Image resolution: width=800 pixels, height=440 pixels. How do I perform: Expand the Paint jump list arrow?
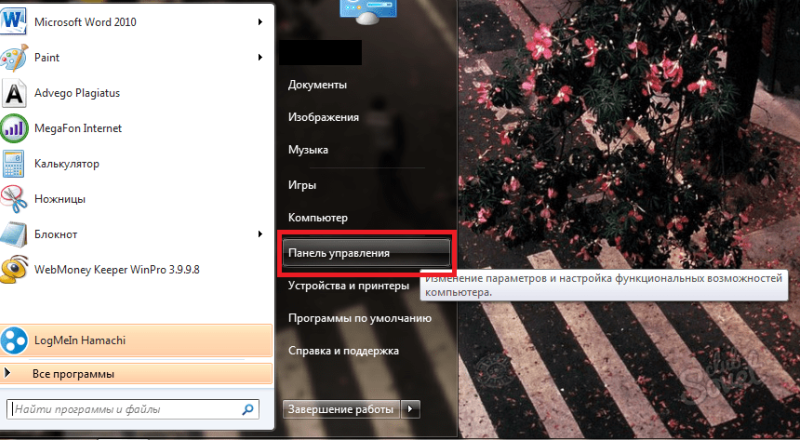[x=260, y=57]
